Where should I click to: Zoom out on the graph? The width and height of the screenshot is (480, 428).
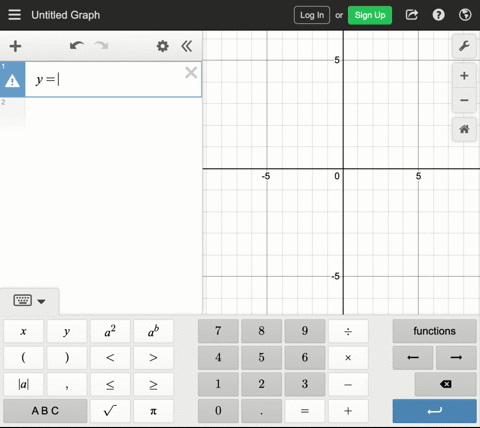tap(464, 100)
